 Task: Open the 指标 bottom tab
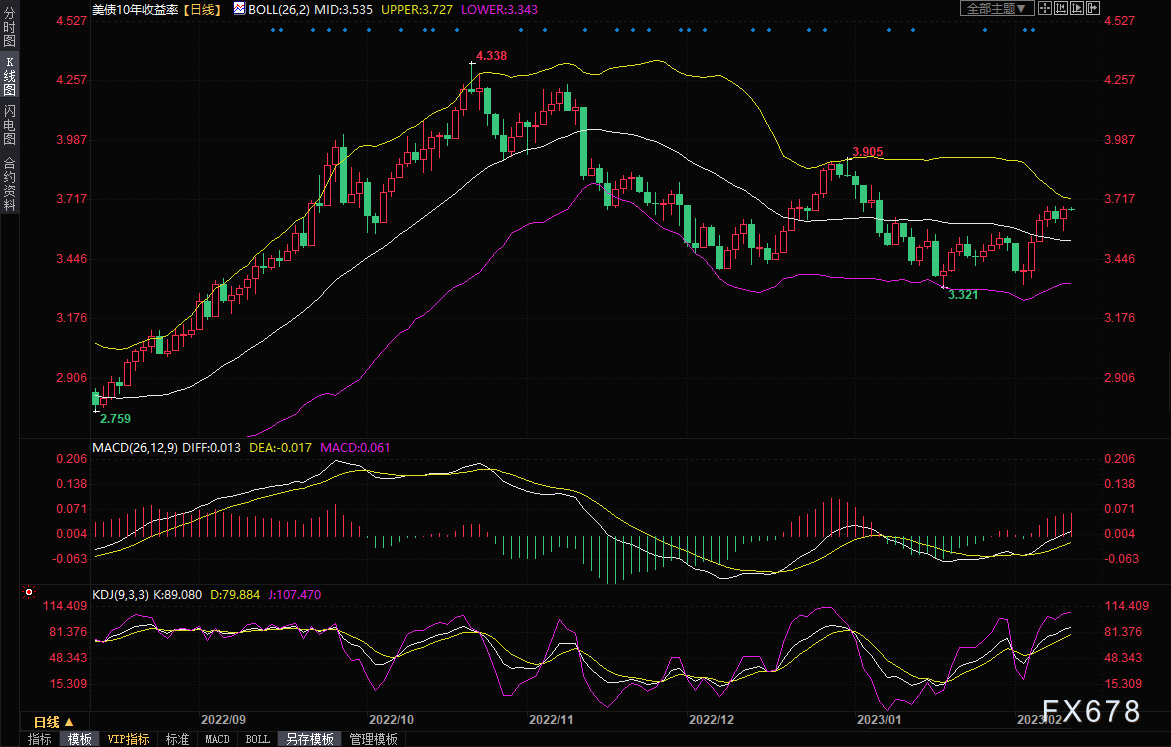pyautogui.click(x=40, y=739)
